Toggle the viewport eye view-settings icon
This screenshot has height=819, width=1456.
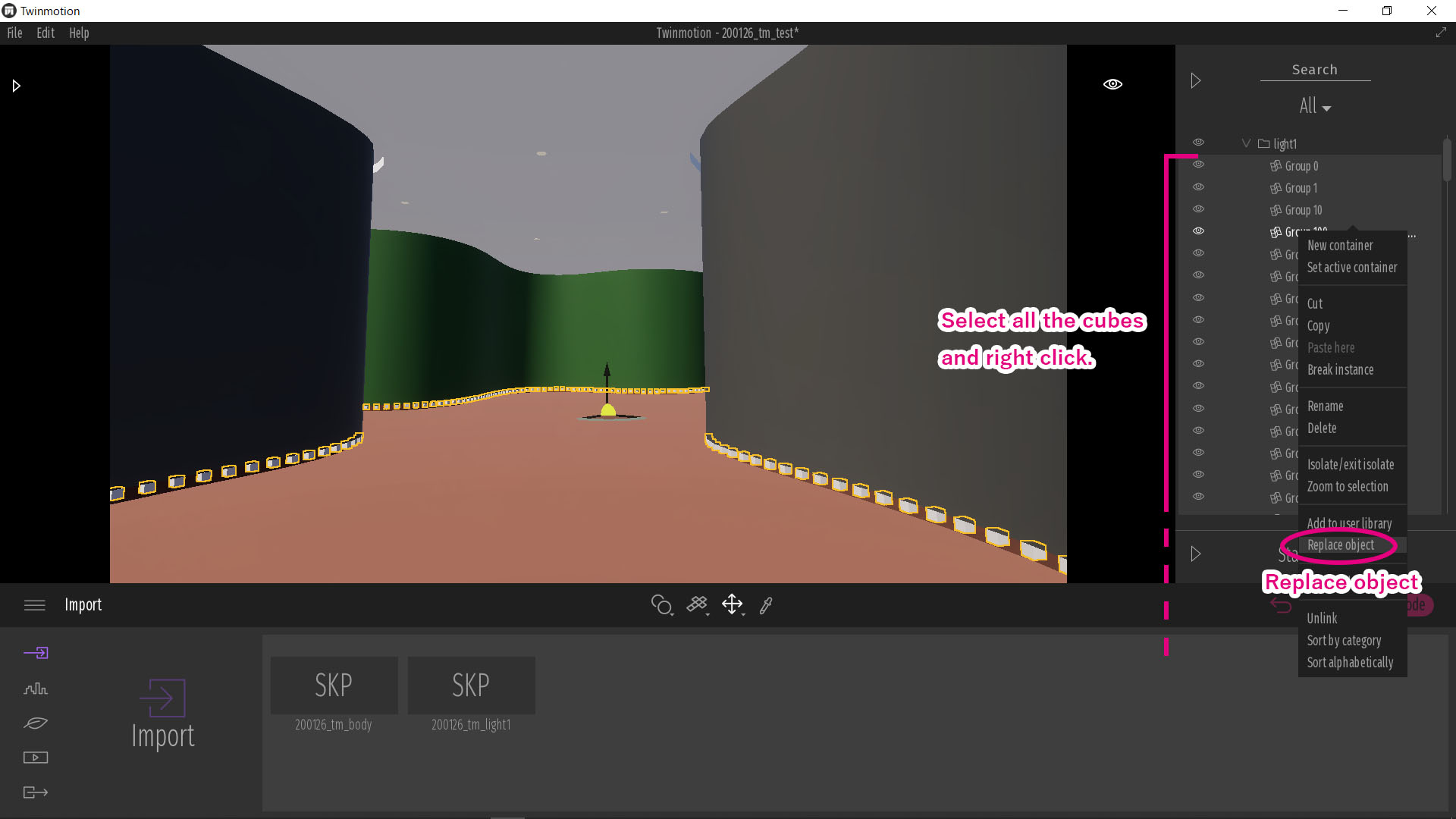click(x=1112, y=84)
